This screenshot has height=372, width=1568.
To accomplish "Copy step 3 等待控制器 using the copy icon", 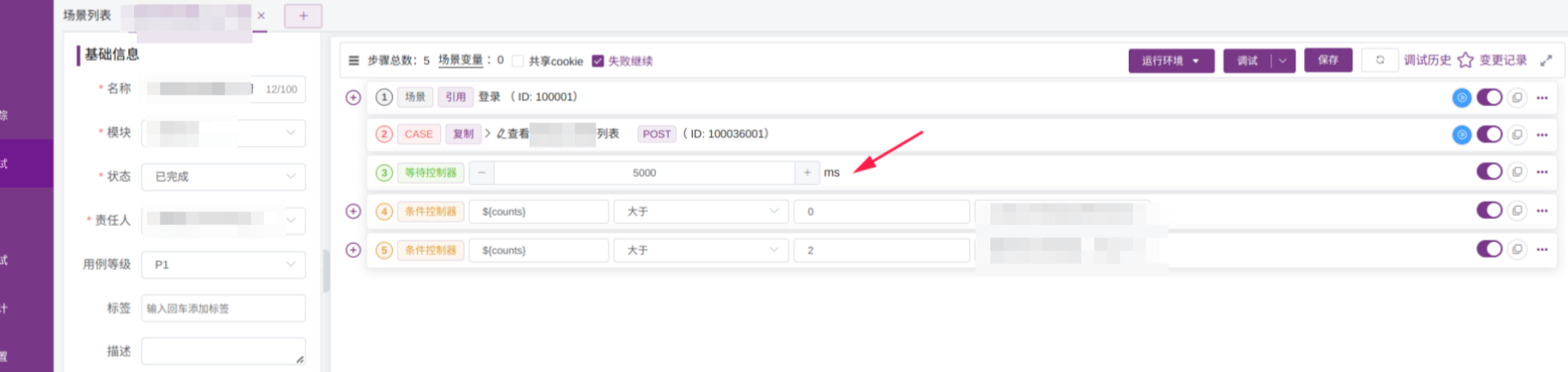I will pos(1517,172).
